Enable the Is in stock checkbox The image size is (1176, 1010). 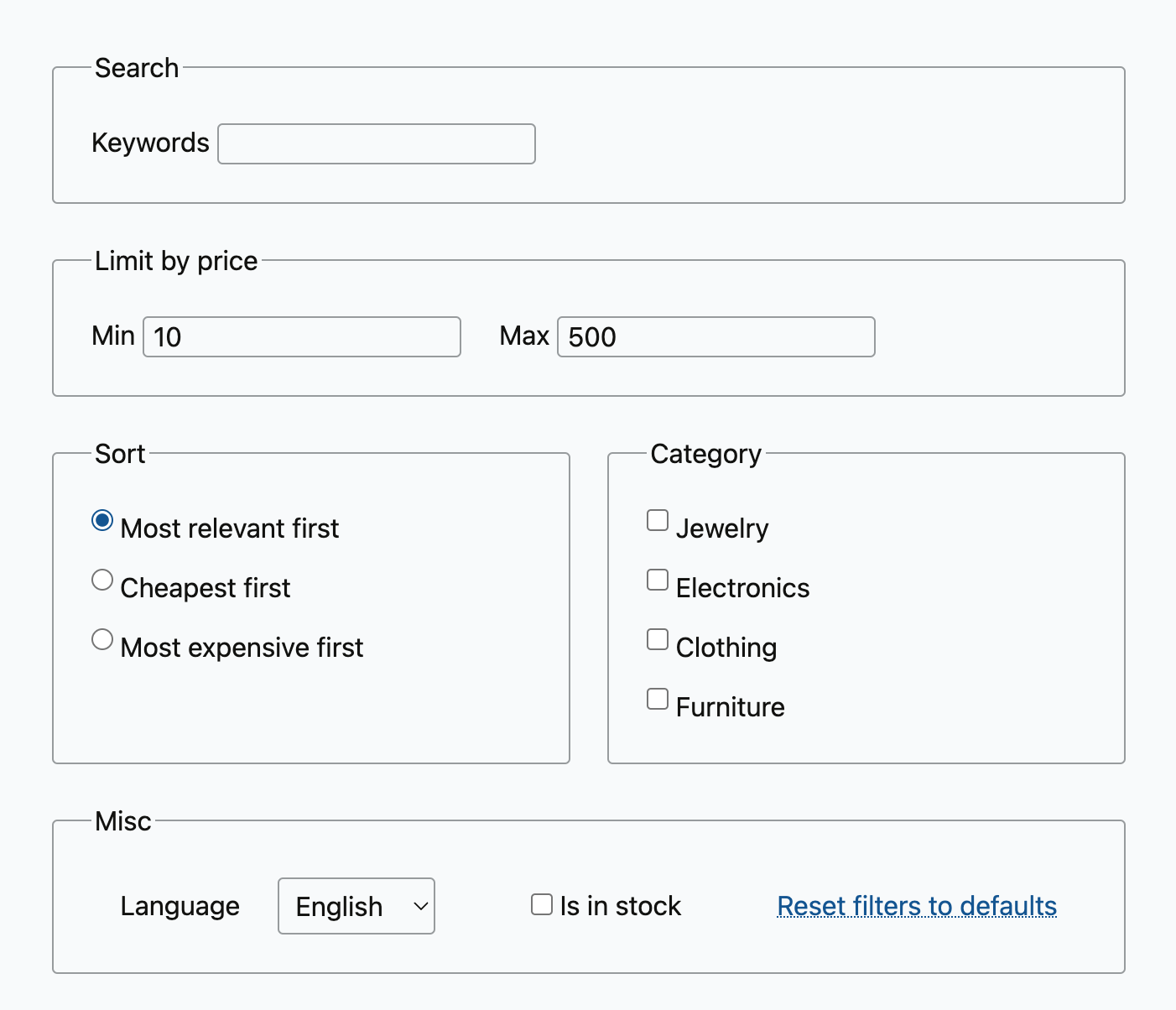pos(542,905)
